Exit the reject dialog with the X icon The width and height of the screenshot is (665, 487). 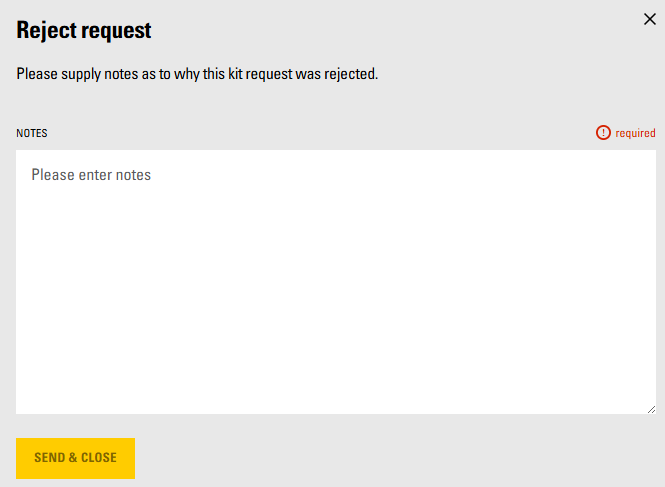coord(650,19)
